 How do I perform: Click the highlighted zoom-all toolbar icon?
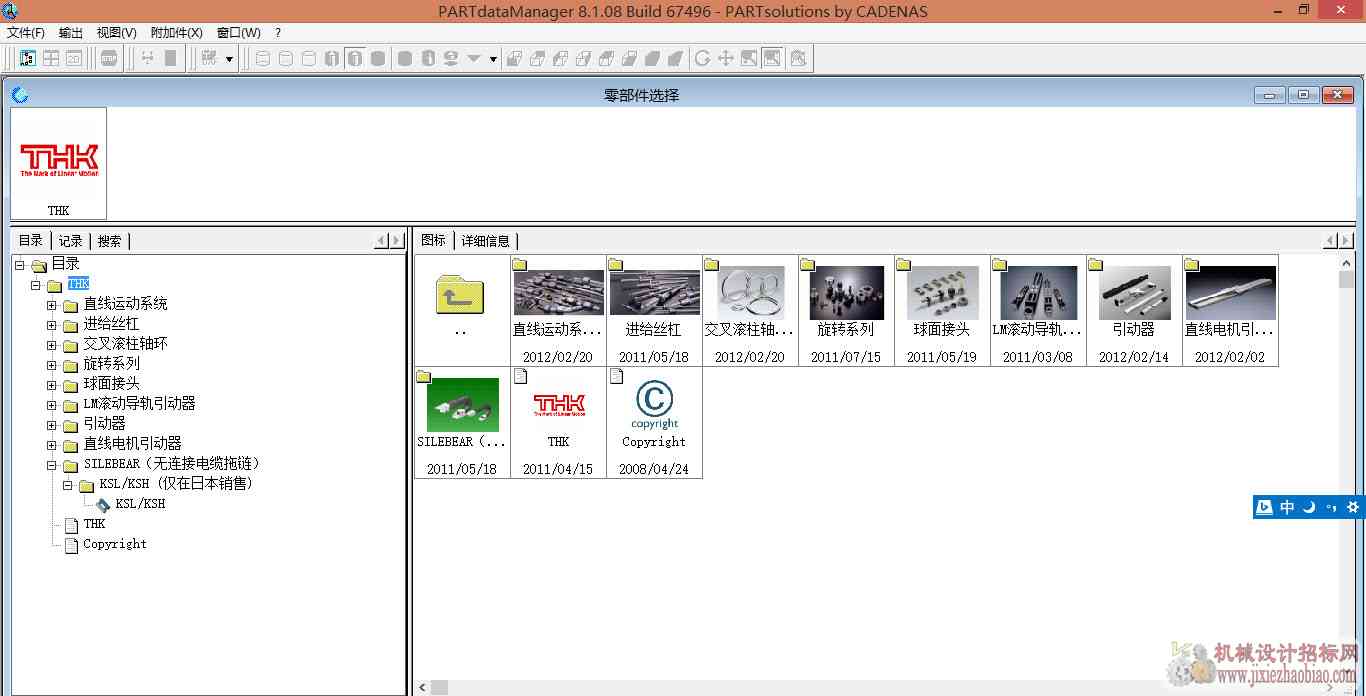pyautogui.click(x=772, y=58)
